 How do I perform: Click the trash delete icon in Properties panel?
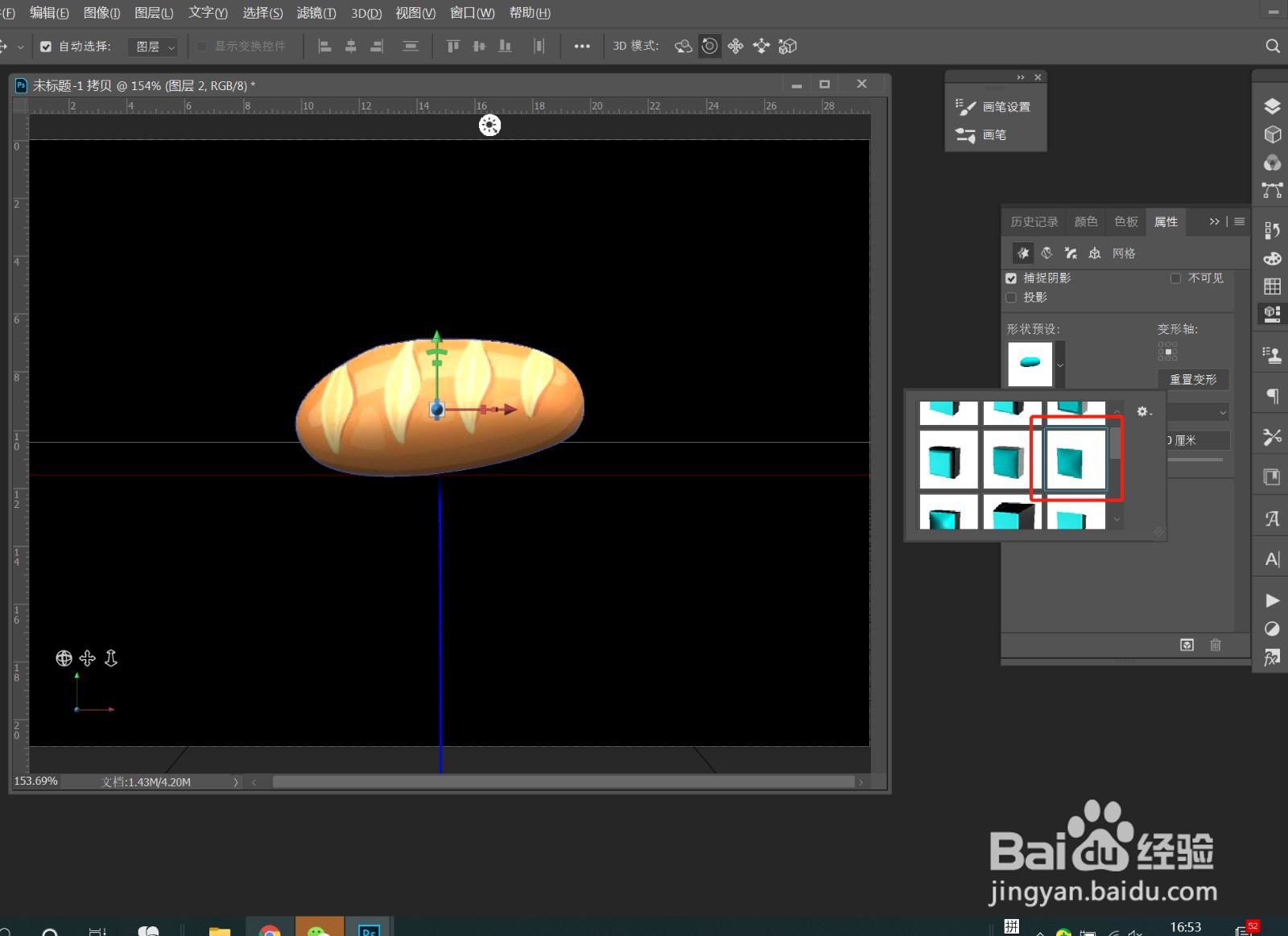[1216, 645]
